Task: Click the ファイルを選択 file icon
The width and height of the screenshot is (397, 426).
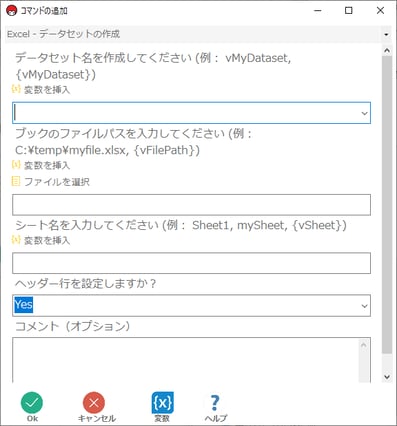Action: pyautogui.click(x=16, y=181)
